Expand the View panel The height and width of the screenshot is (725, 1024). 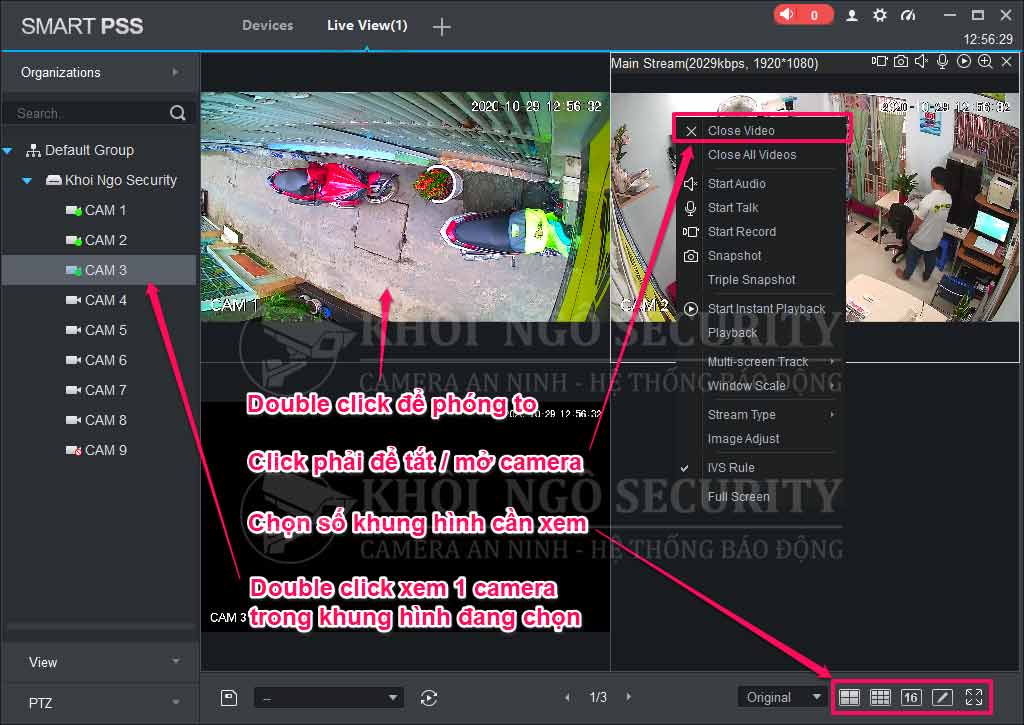100,662
